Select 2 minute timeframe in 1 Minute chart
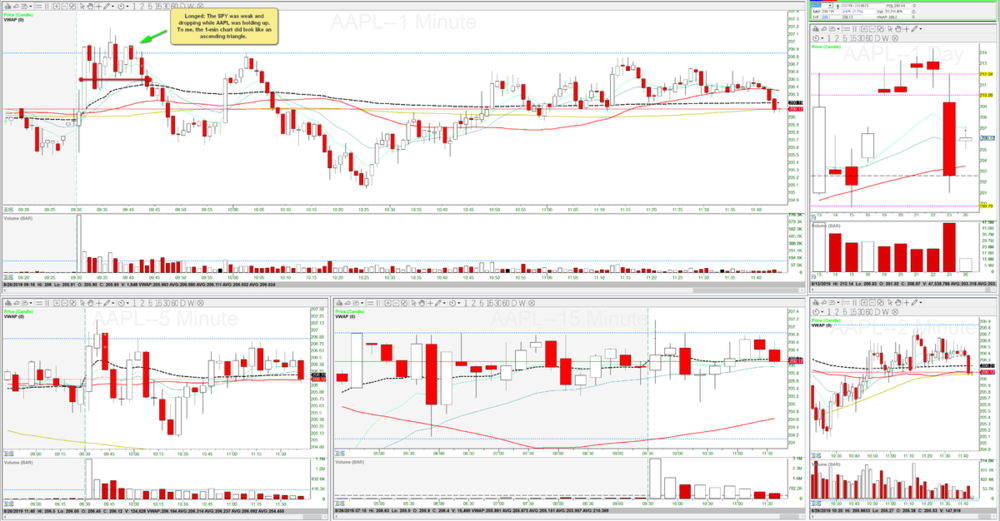 pos(142,6)
